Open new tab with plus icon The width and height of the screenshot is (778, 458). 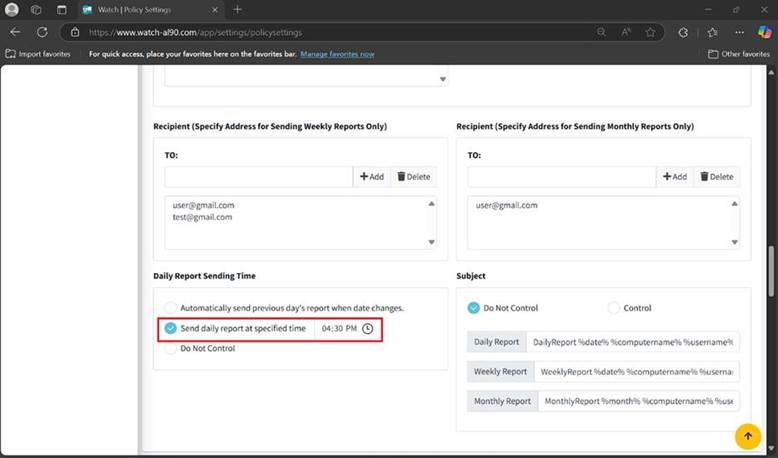pos(237,9)
